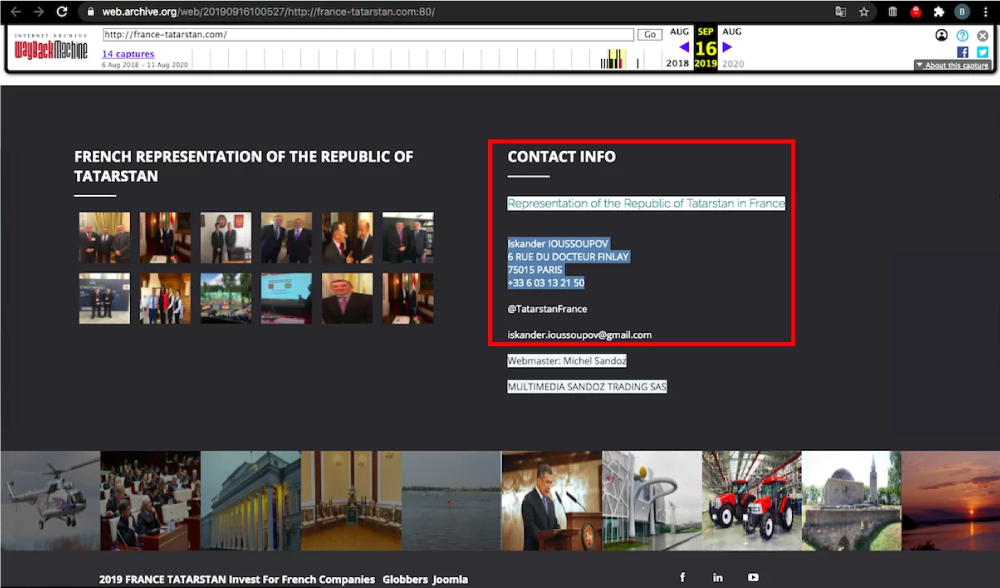The image size is (1000, 588).
Task: Reload the archived page
Action: tap(62, 11)
